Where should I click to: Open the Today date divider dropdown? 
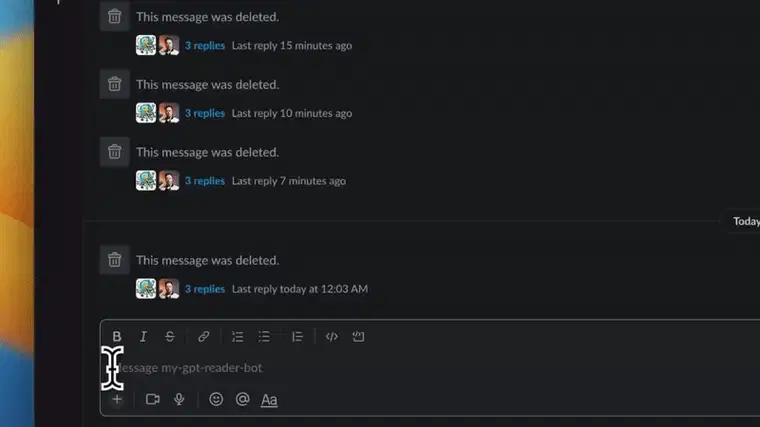(x=745, y=221)
